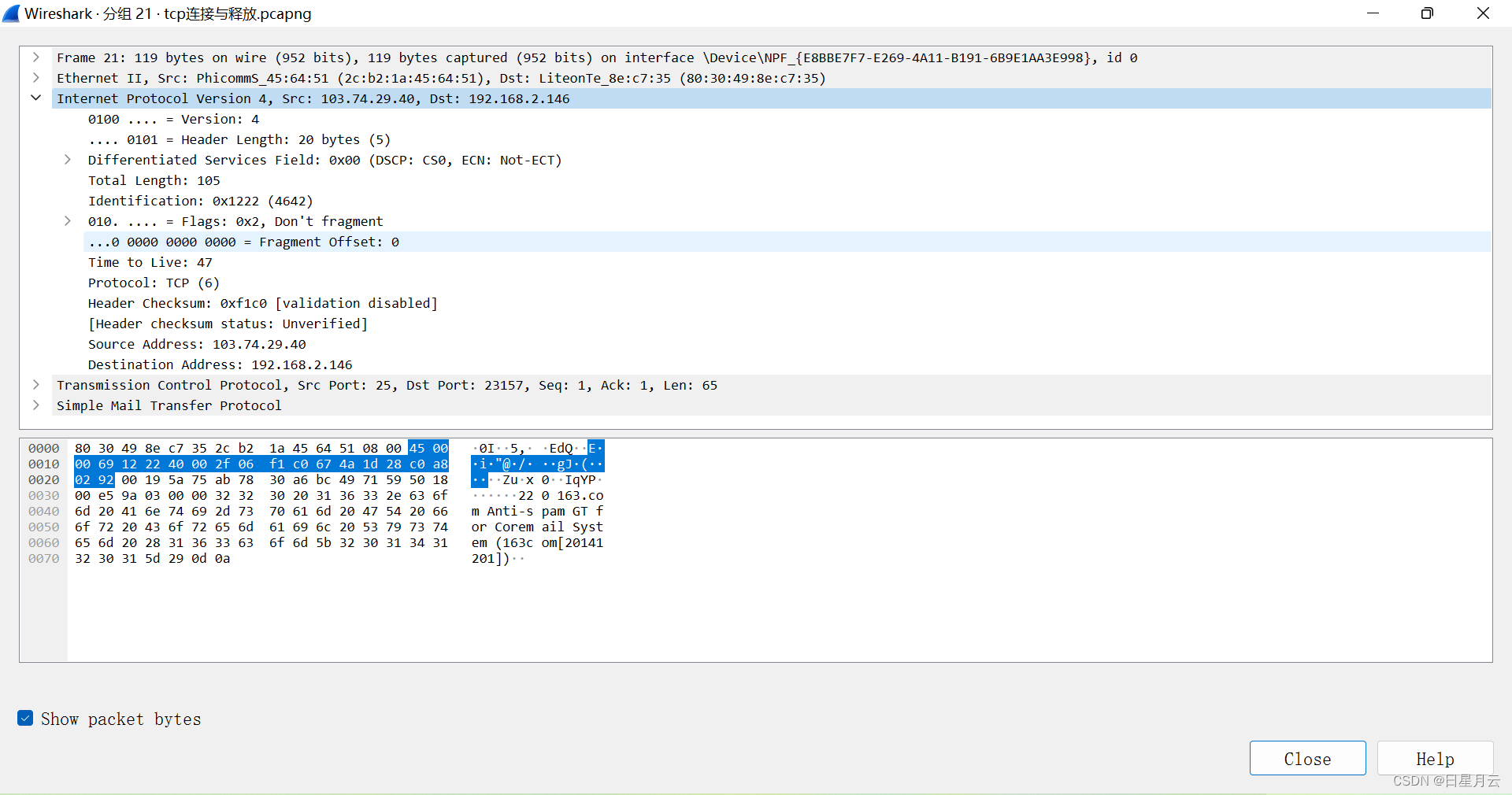Click hex offset 0070 in bytes pane
This screenshot has height=795, width=1512.
pos(44,559)
